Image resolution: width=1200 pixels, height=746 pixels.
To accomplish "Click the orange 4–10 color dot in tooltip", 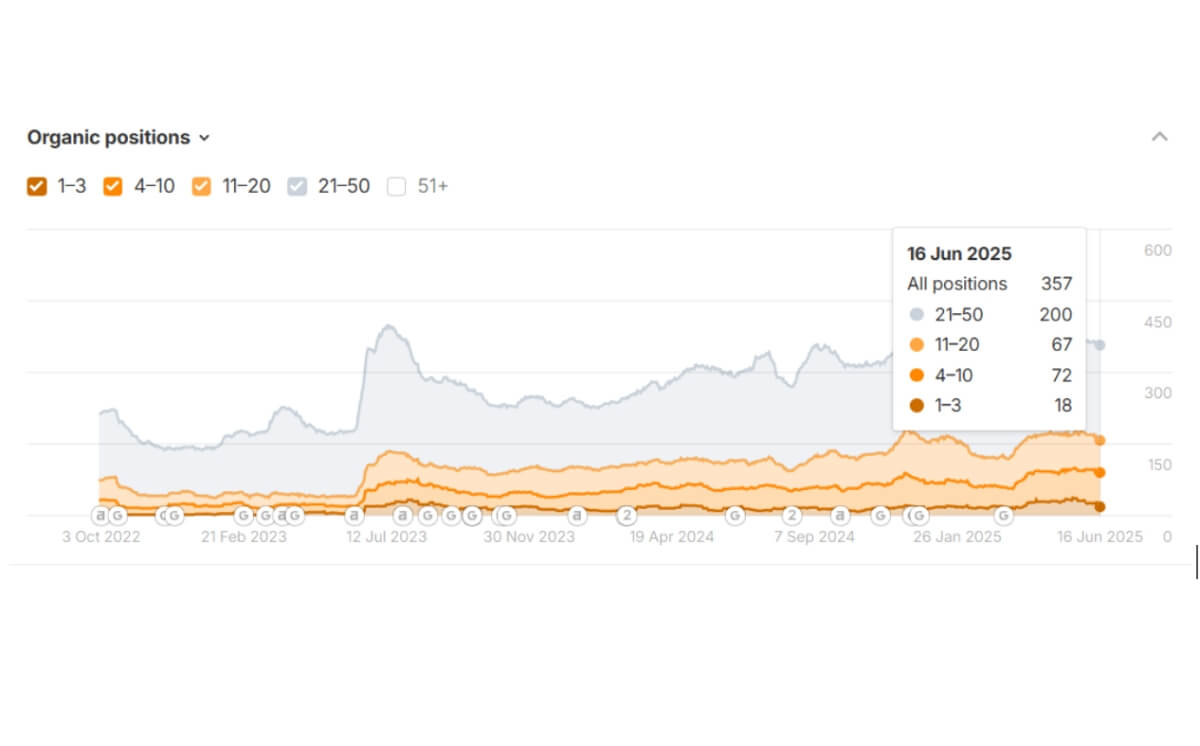I will coord(917,375).
